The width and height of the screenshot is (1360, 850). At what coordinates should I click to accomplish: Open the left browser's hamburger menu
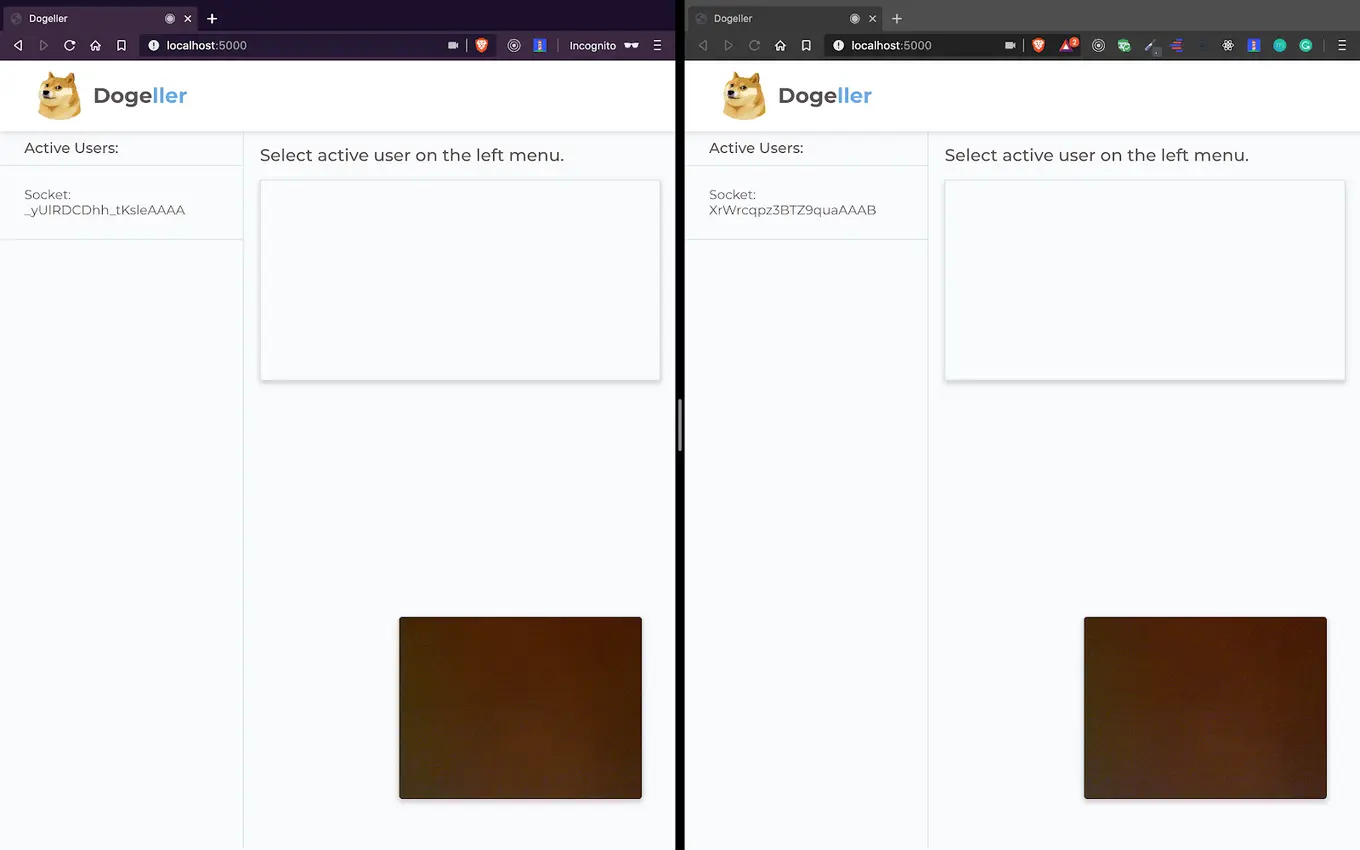tap(658, 45)
